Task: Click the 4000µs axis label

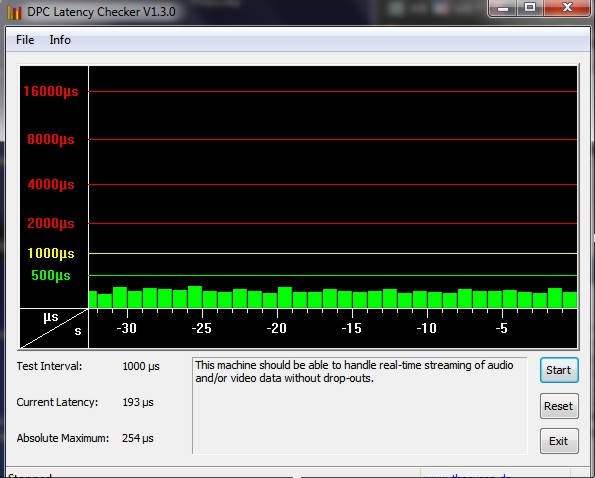Action: [51, 185]
